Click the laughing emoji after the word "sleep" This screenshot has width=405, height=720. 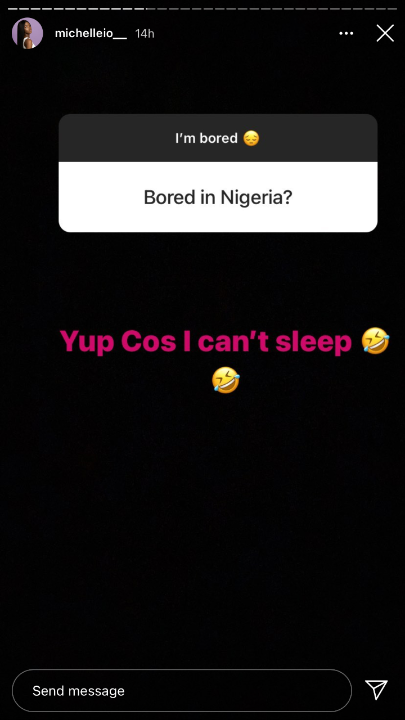pyautogui.click(x=375, y=342)
